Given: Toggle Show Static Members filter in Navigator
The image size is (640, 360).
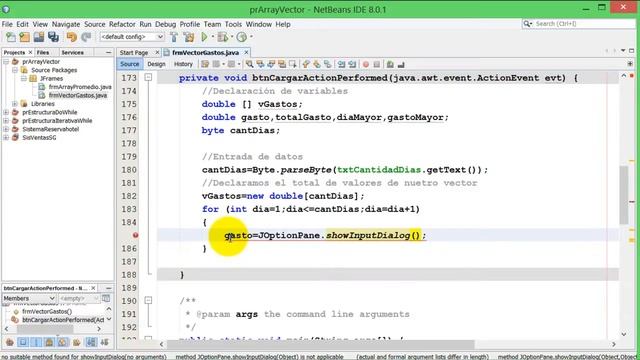Looking at the screenshot, I should (36, 342).
